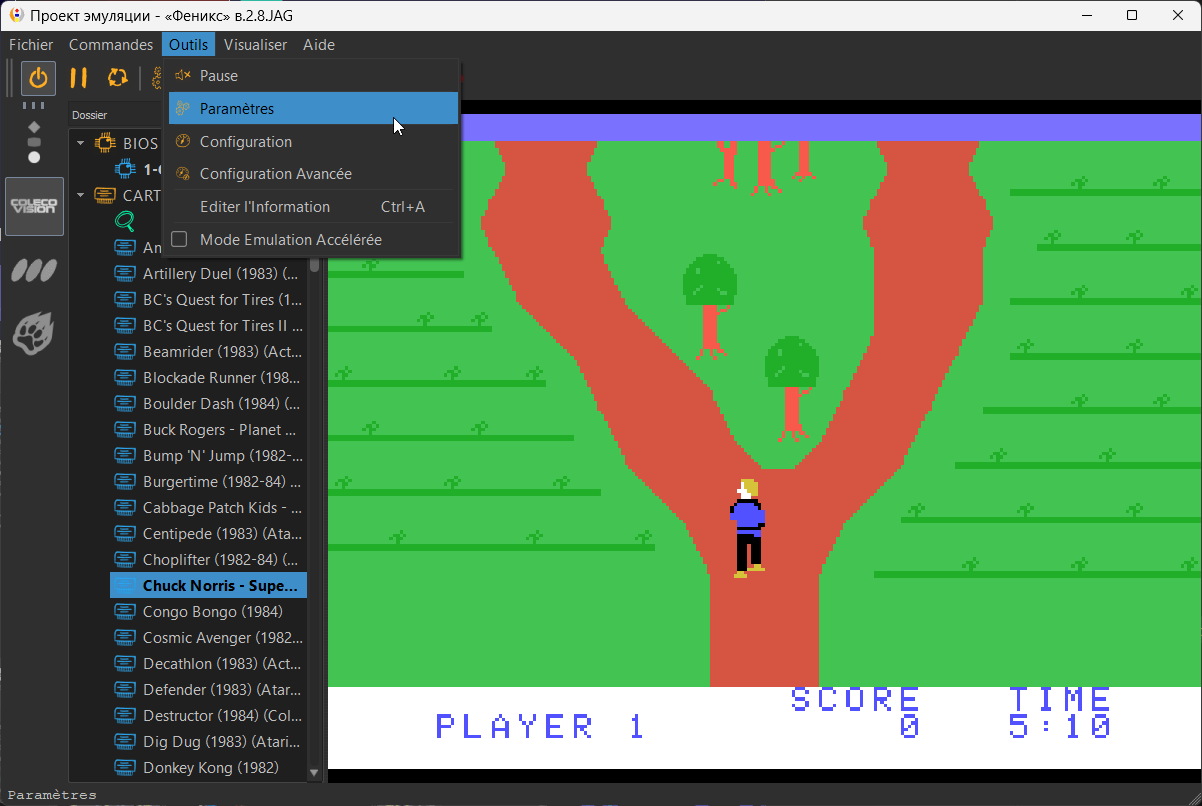Select Destructor (1984) game
This screenshot has height=806, width=1202.
(x=221, y=715)
